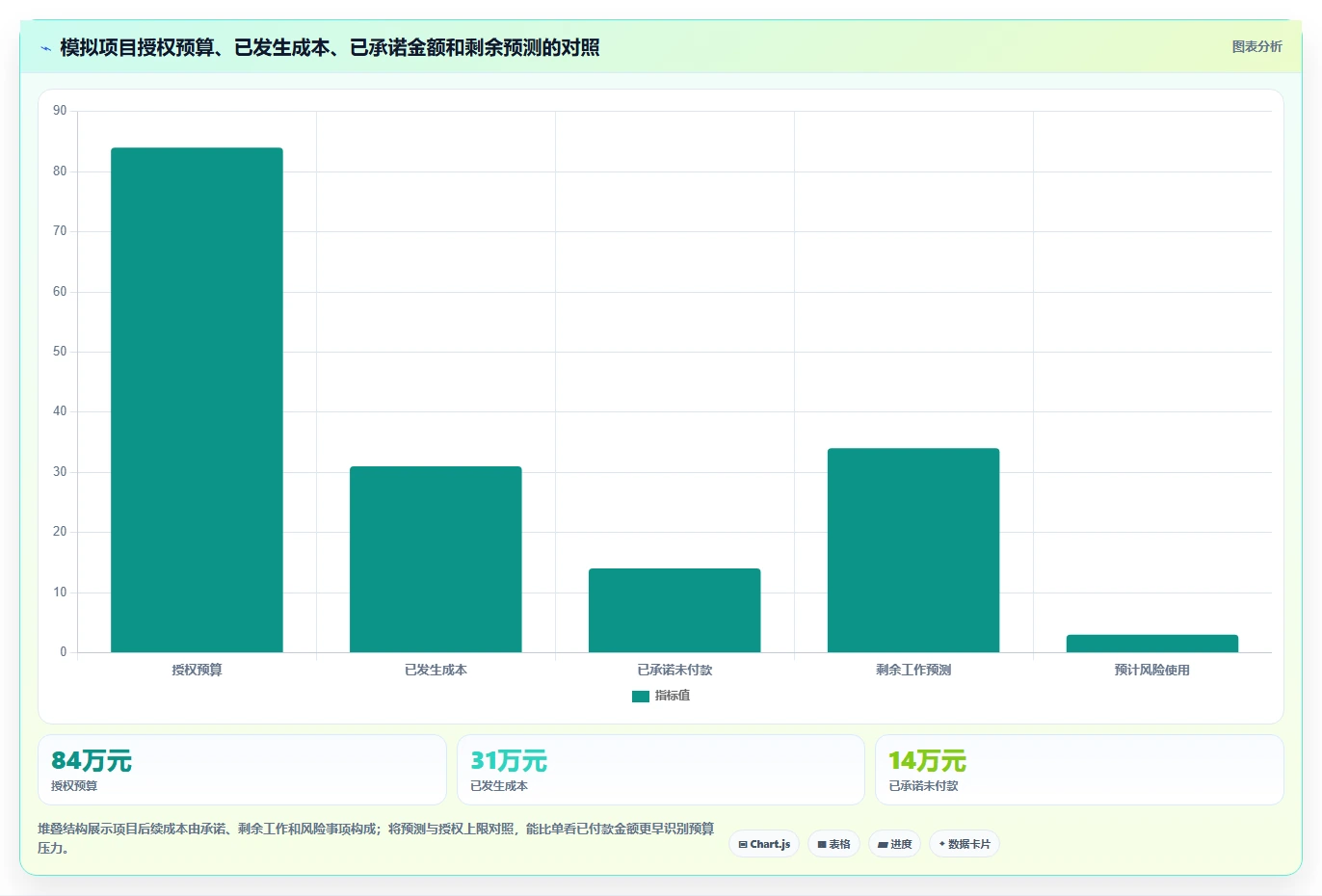Click the chart title 模拟项目授权预算 heading

click(330, 47)
